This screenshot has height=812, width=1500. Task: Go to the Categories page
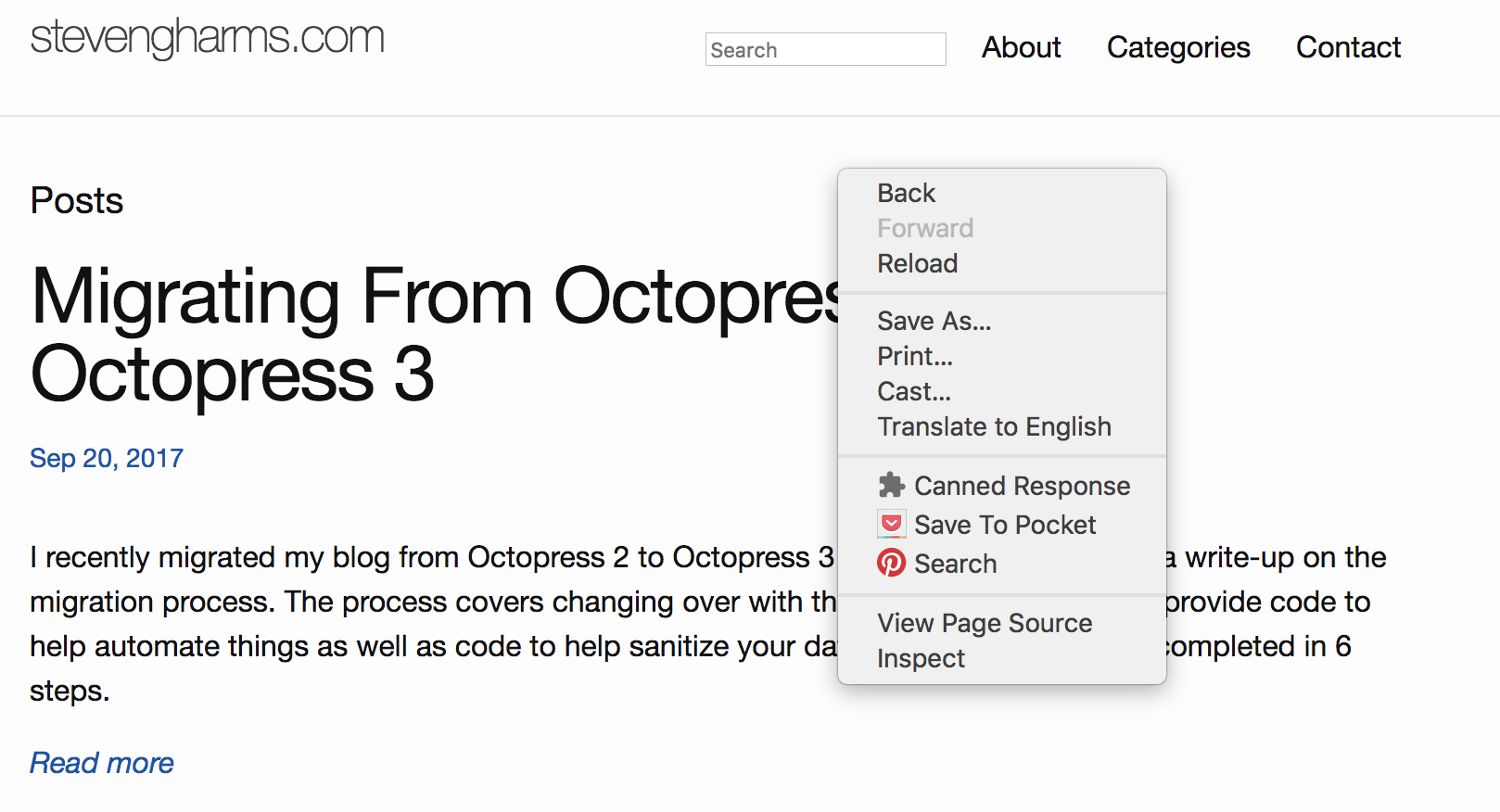pyautogui.click(x=1177, y=47)
